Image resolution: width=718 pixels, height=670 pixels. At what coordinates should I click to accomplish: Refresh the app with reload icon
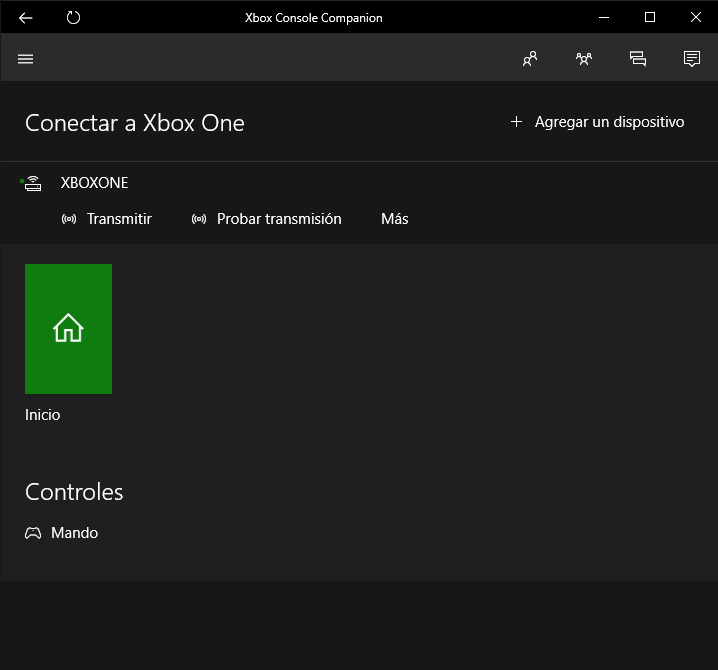click(73, 18)
